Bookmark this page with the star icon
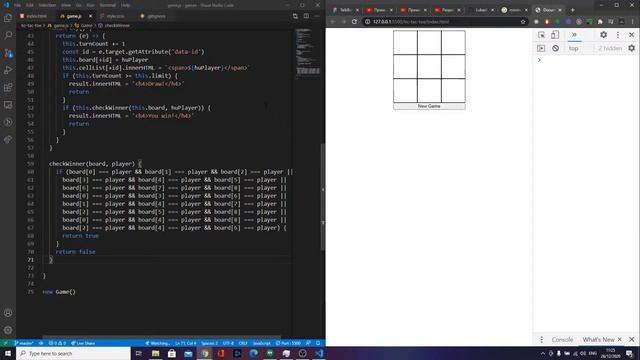The image size is (640, 360). (523, 22)
